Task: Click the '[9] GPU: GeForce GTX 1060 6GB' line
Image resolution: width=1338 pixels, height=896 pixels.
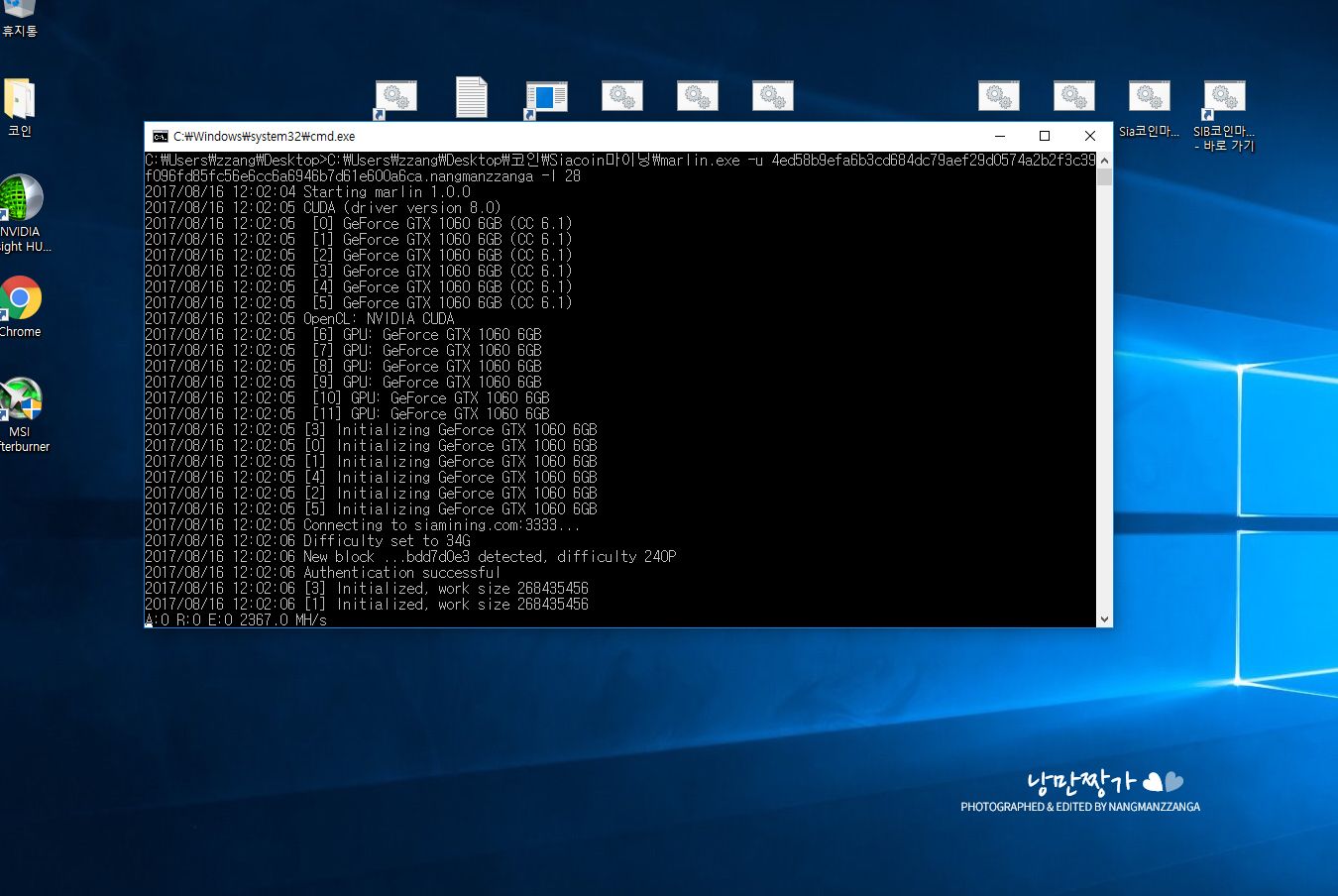Action: click(x=343, y=383)
